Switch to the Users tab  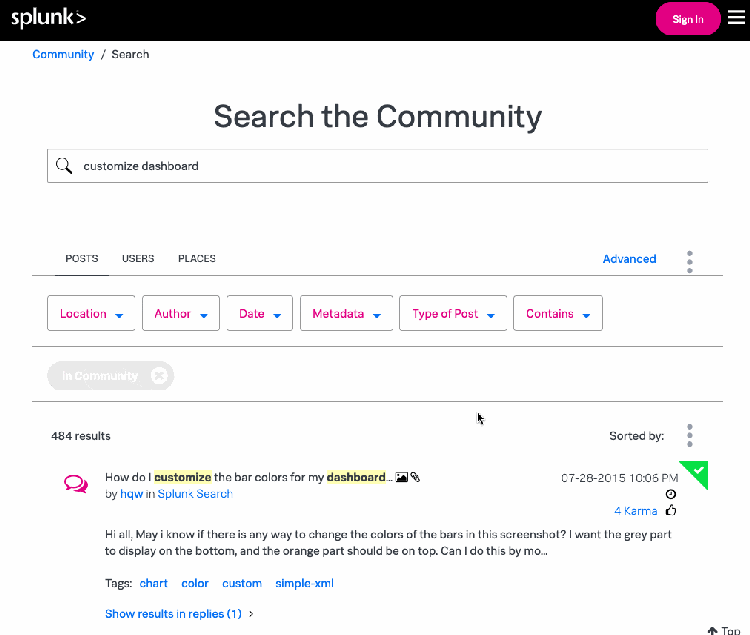pos(138,259)
